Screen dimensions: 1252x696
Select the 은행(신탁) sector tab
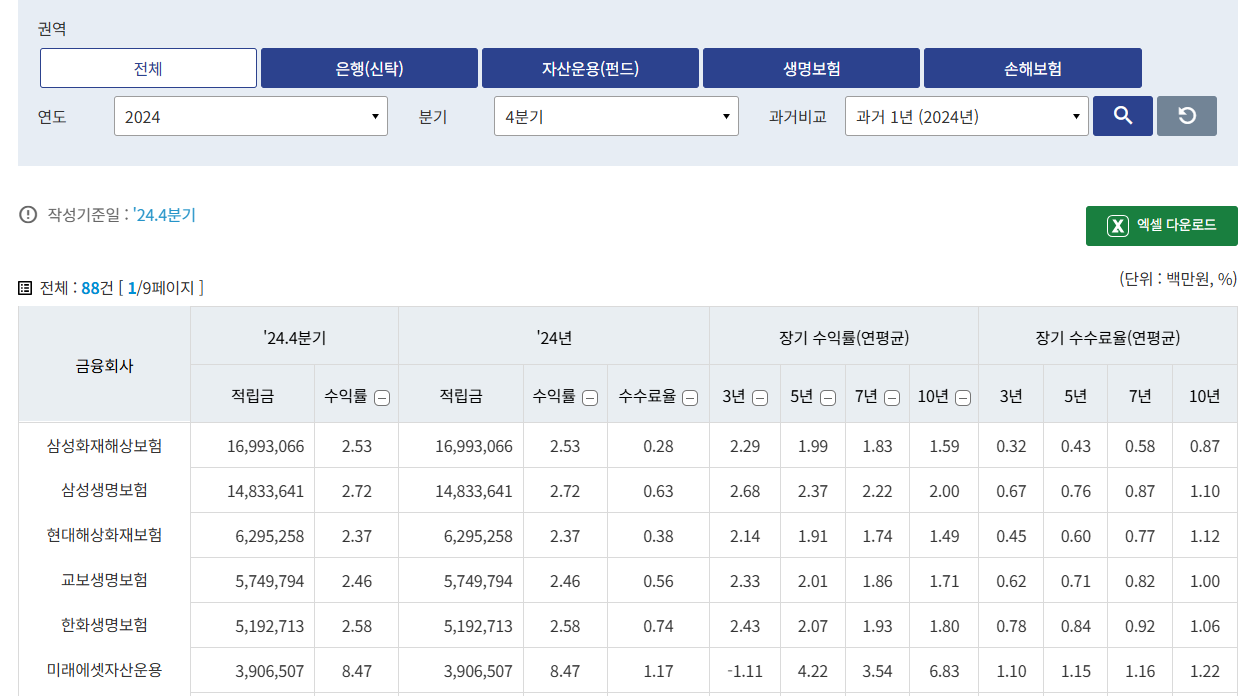[369, 68]
